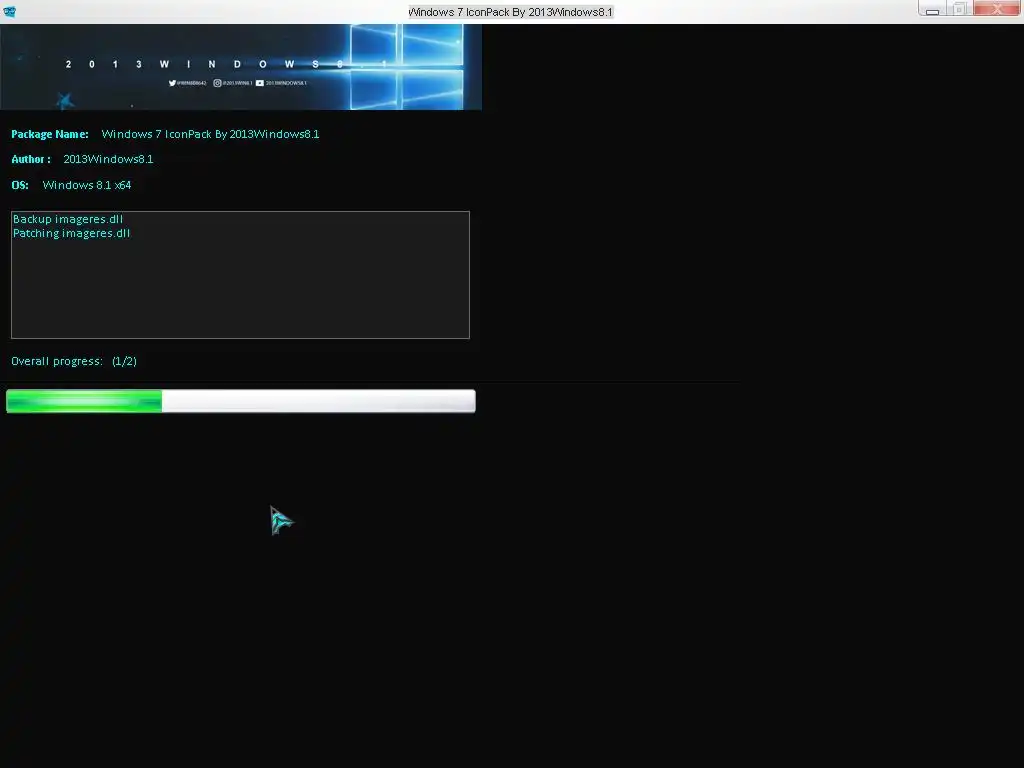Screen dimensions: 1024x768
Task: Click the package name value 'Windows 7 IconPack By 2013Windows8.1'
Action: [x=210, y=134]
